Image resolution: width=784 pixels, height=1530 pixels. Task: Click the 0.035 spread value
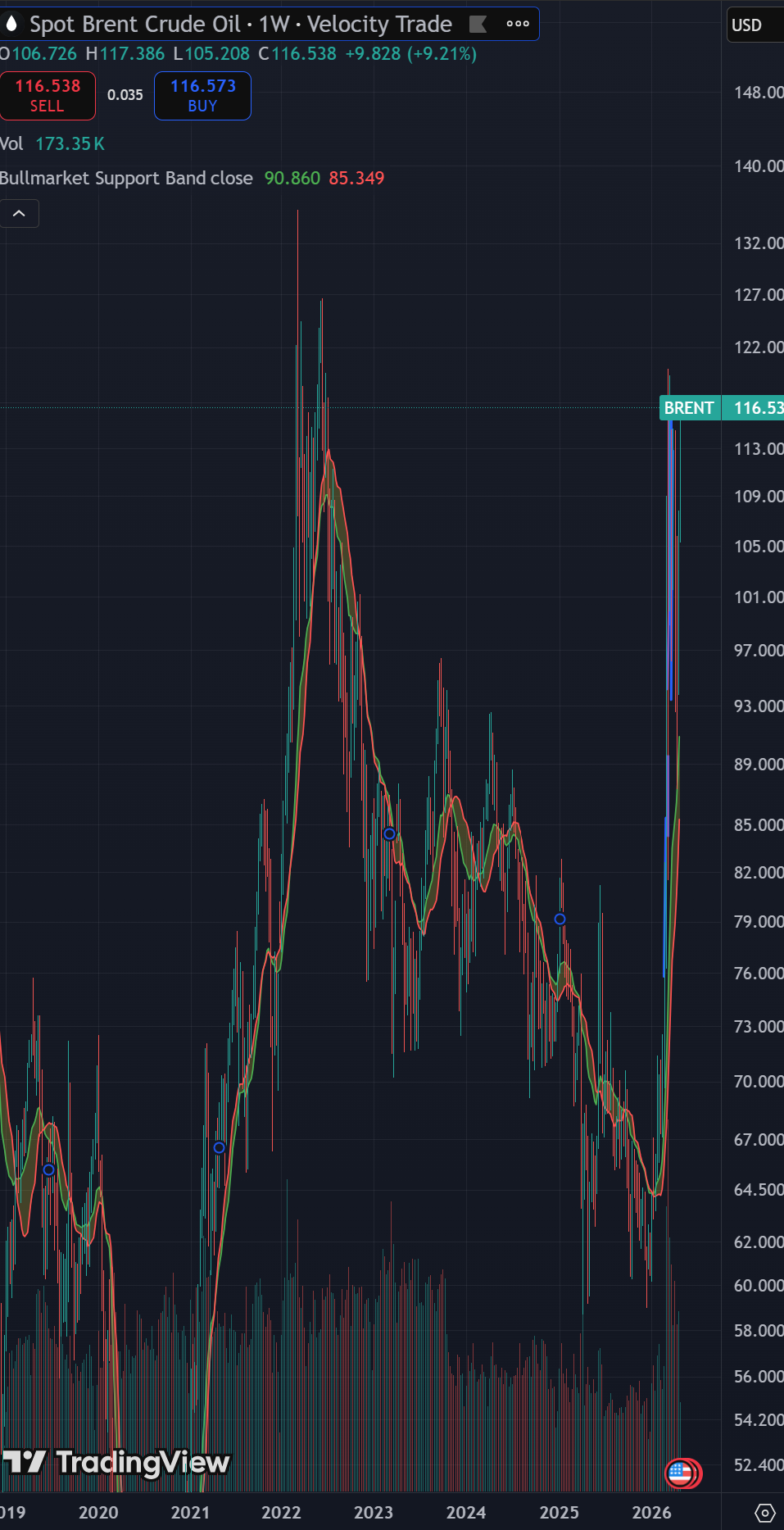point(125,95)
